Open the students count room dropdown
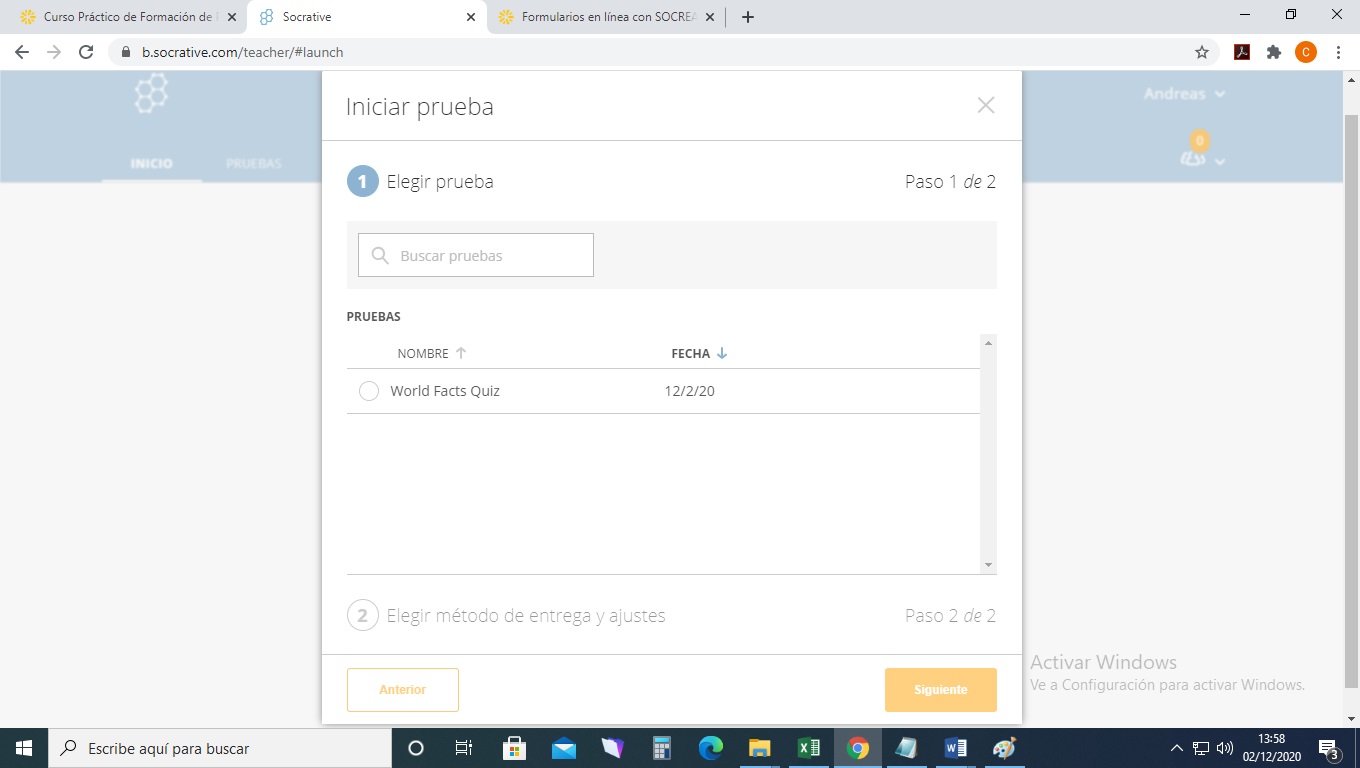Screen dimensions: 1360x768 (1201, 151)
